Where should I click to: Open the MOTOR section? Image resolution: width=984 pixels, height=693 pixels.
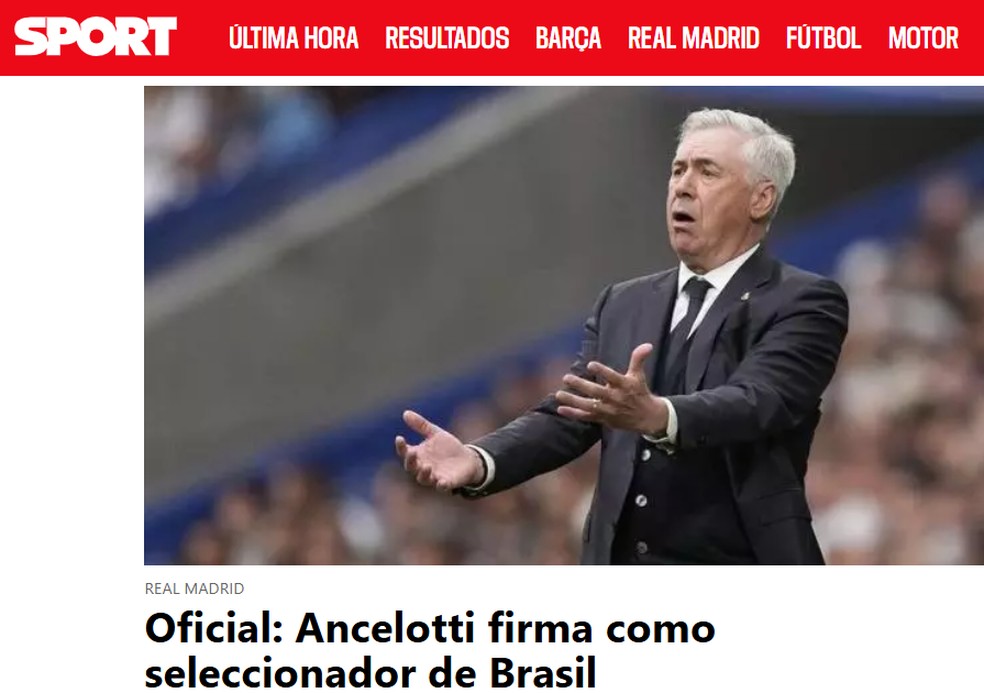tap(923, 38)
